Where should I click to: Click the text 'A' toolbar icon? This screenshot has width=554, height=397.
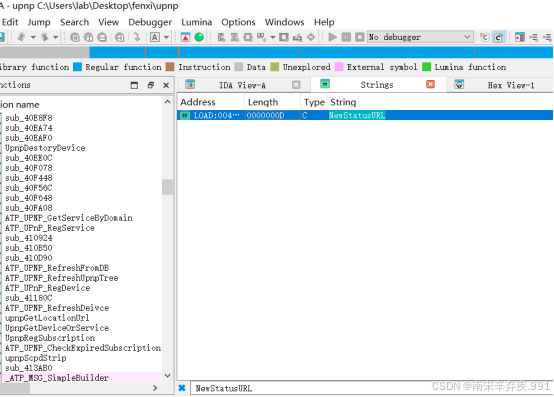tap(155, 37)
